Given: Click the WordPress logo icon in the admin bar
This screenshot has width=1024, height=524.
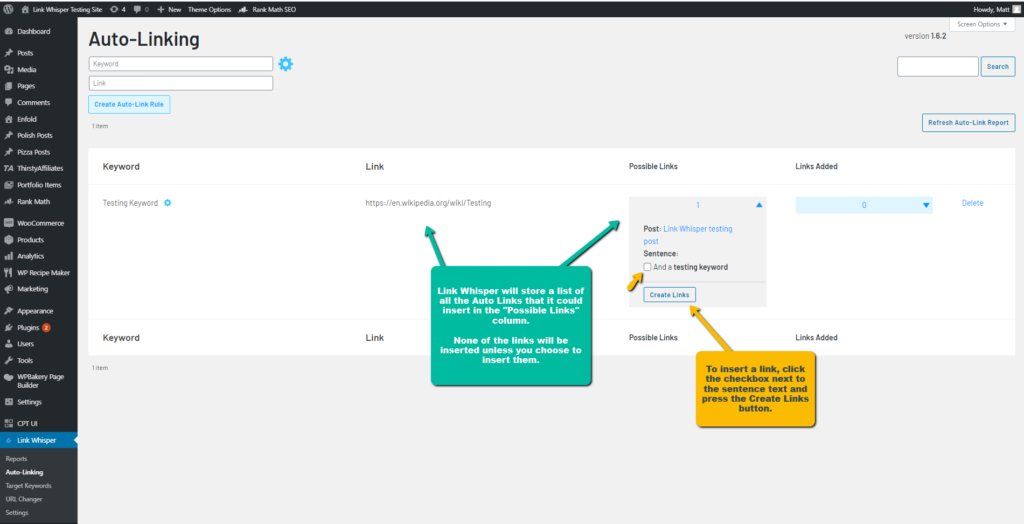Looking at the screenshot, I should pos(8,9).
